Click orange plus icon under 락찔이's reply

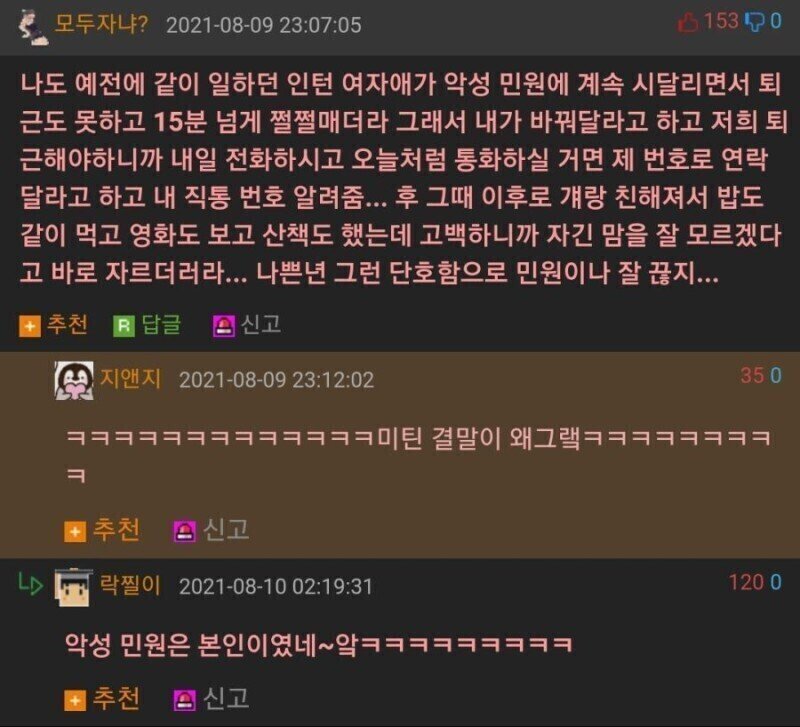tap(75, 700)
